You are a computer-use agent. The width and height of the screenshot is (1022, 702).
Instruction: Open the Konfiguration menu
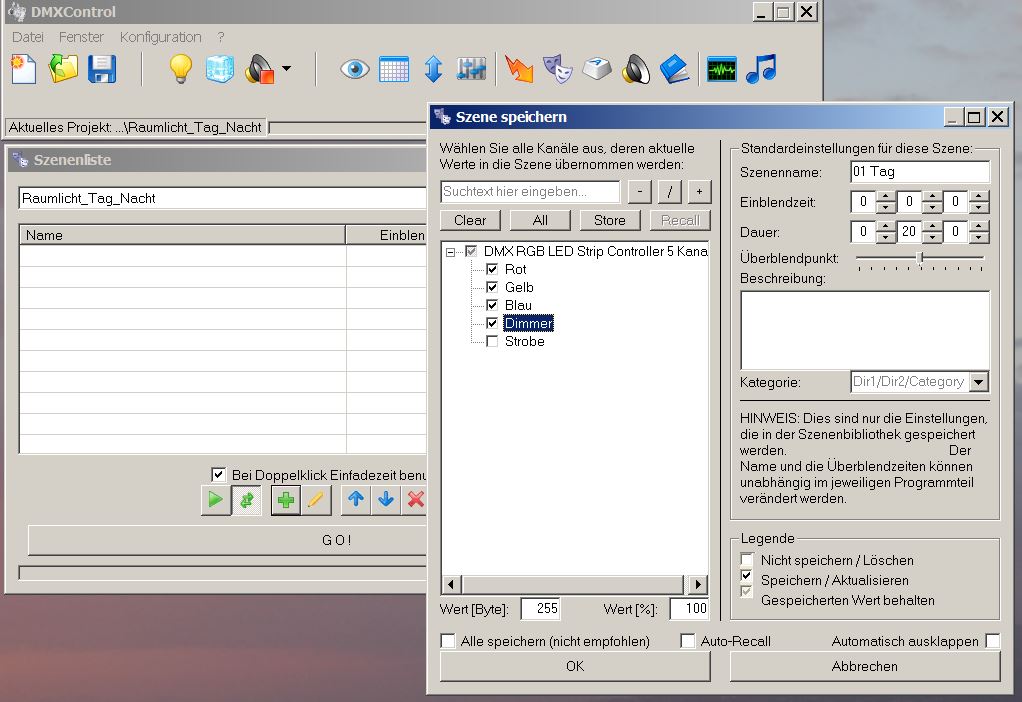tap(160, 37)
